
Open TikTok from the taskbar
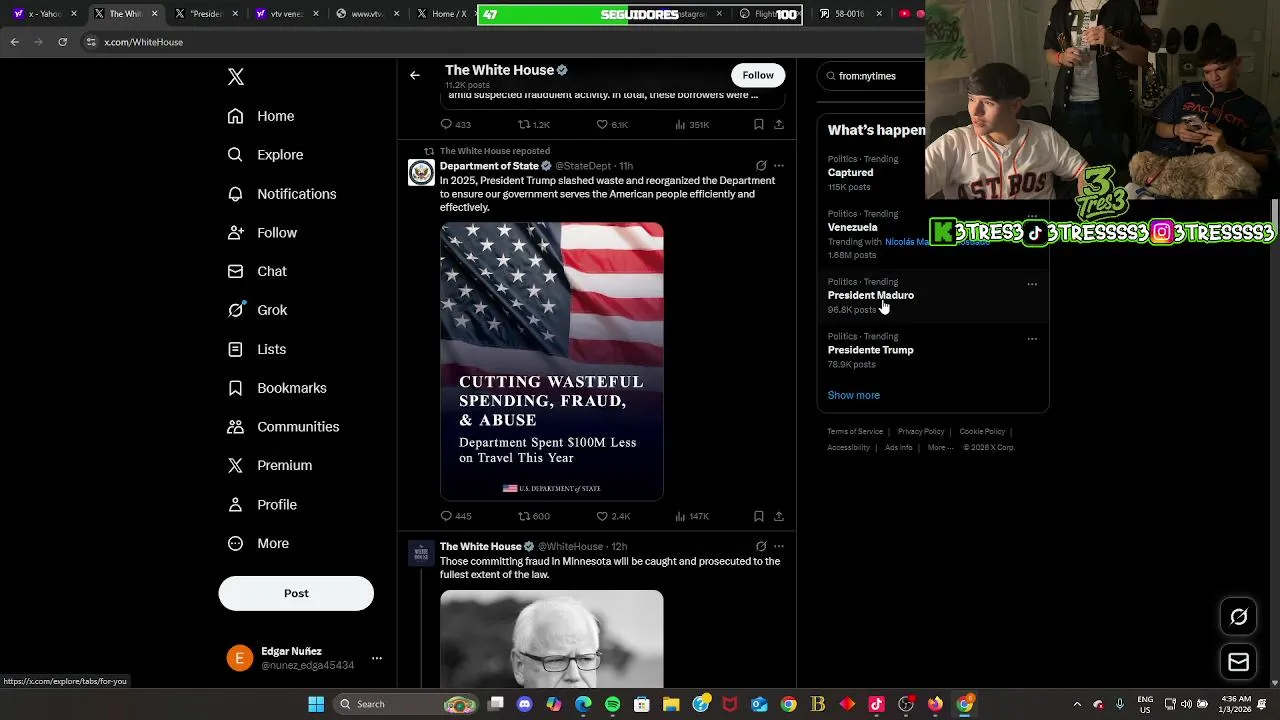876,704
